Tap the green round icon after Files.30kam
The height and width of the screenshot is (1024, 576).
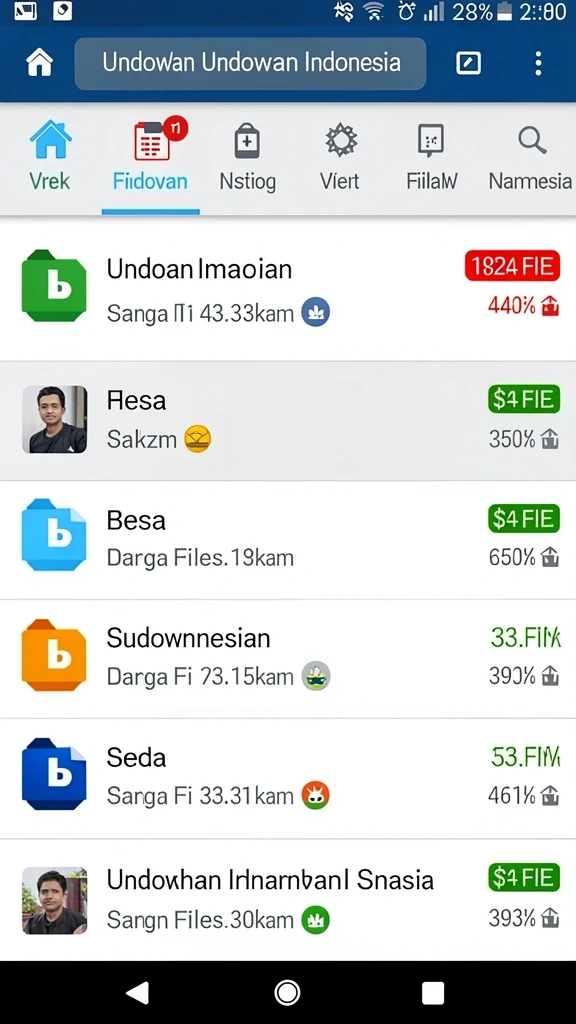point(315,920)
